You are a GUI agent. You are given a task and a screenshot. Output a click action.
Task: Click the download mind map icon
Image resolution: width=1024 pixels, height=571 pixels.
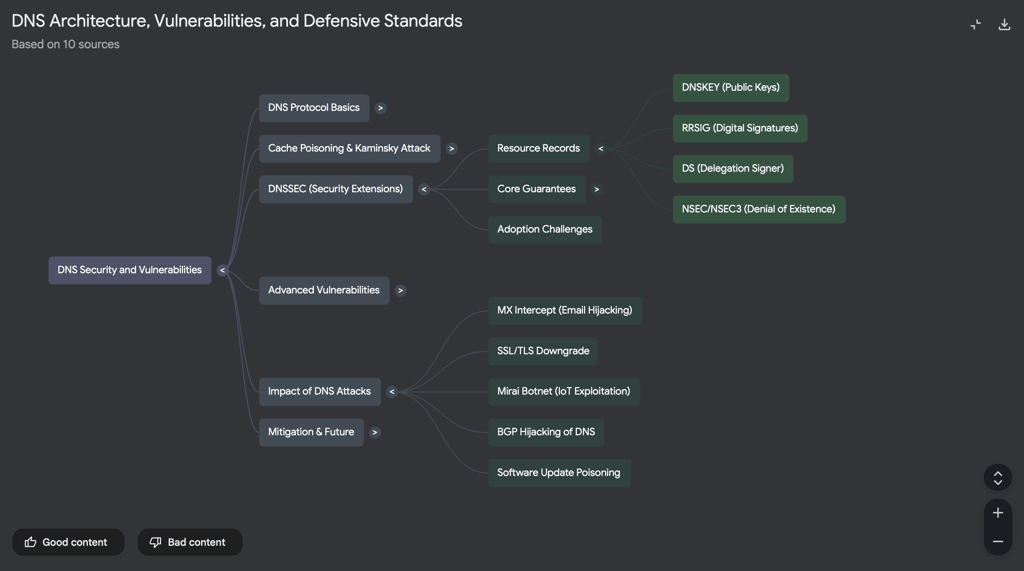click(1004, 25)
